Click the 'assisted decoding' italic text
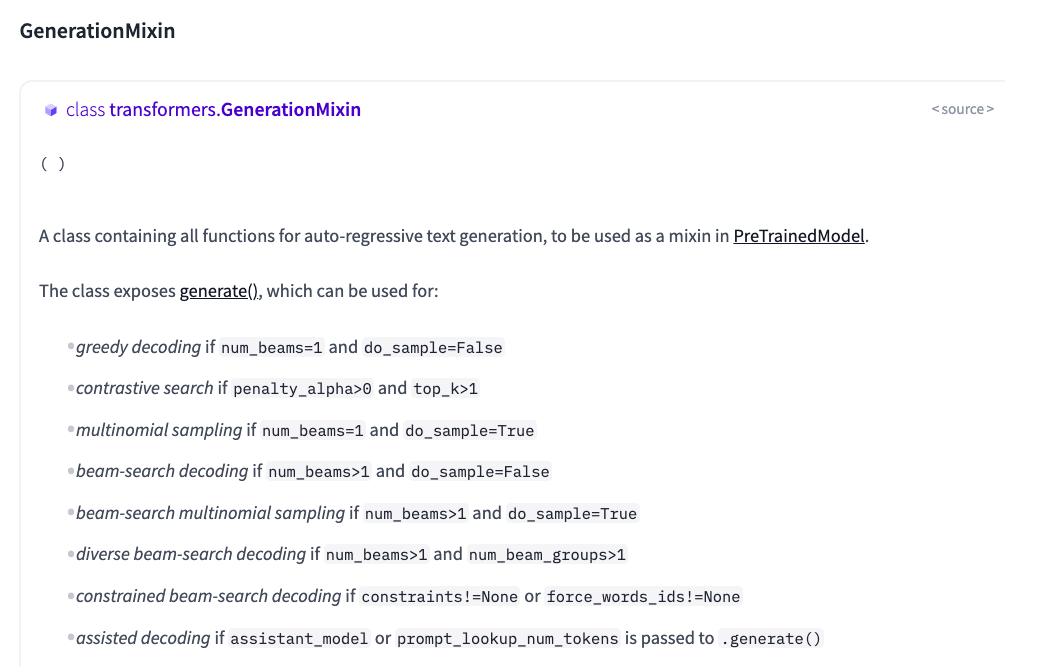The image size is (1052, 666). pos(143,638)
